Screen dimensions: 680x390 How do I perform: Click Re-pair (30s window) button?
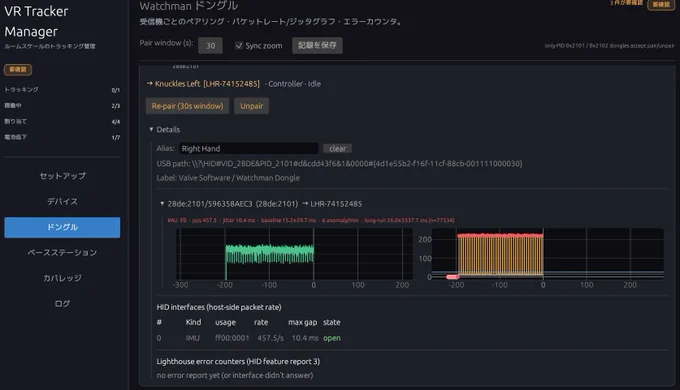[187, 106]
